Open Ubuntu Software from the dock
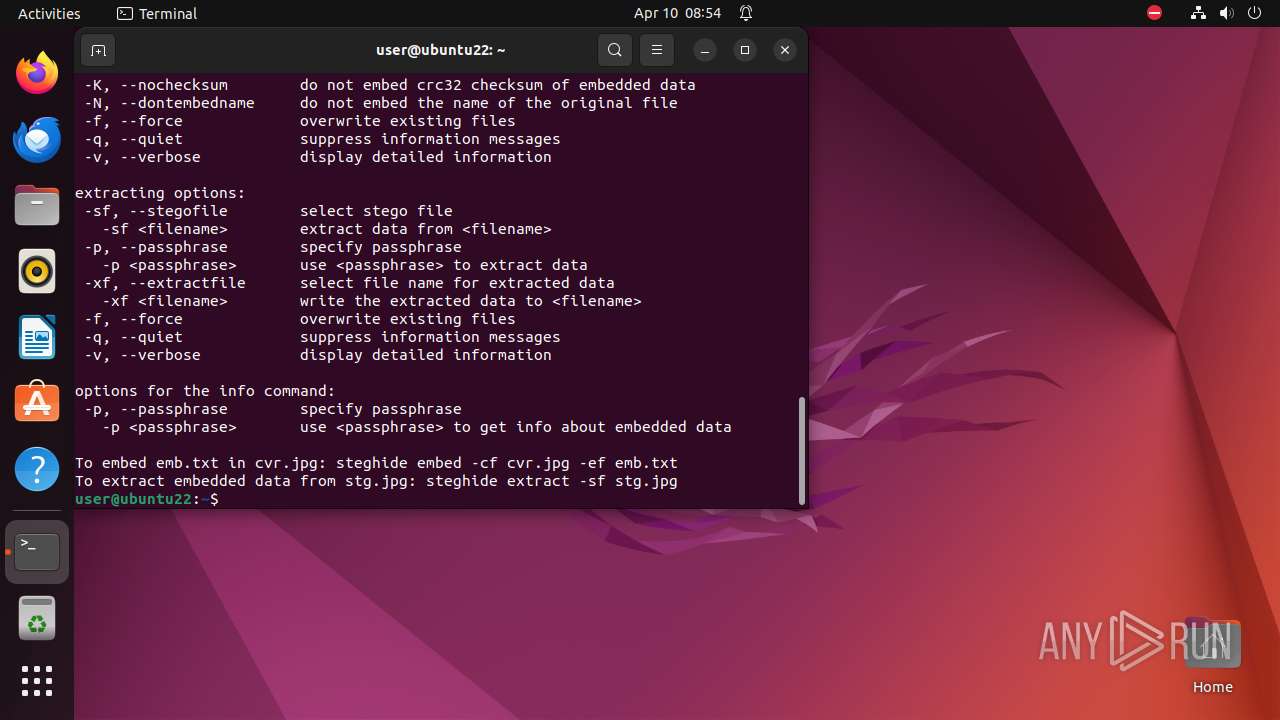 pyautogui.click(x=37, y=403)
